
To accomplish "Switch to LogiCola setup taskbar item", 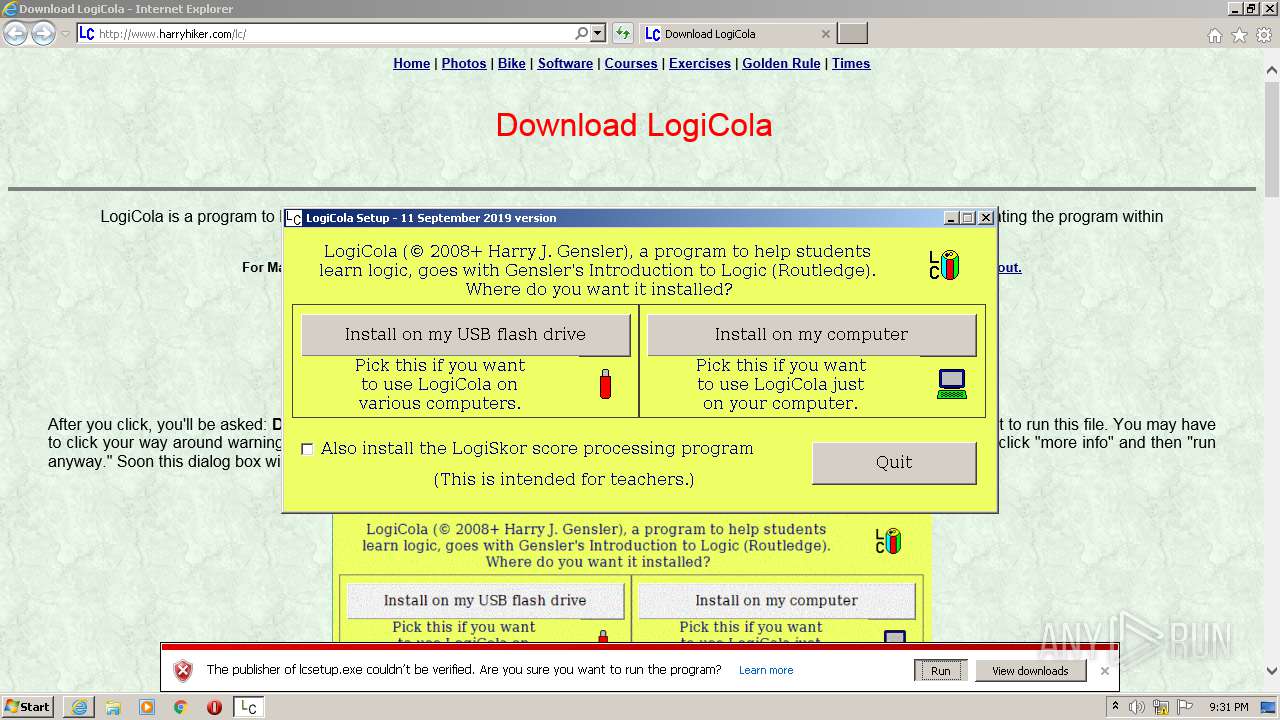I will point(248,707).
